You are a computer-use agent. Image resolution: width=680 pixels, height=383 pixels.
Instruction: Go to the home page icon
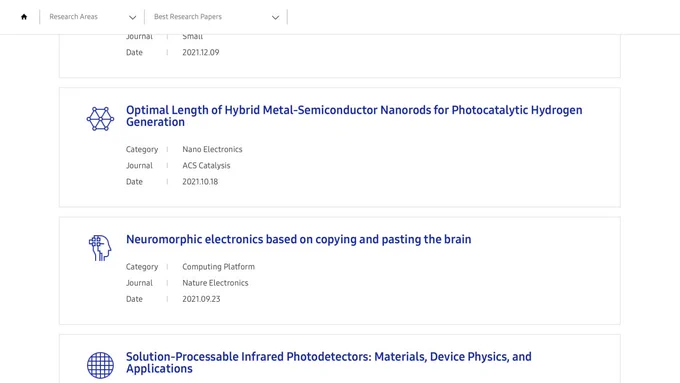(x=24, y=17)
